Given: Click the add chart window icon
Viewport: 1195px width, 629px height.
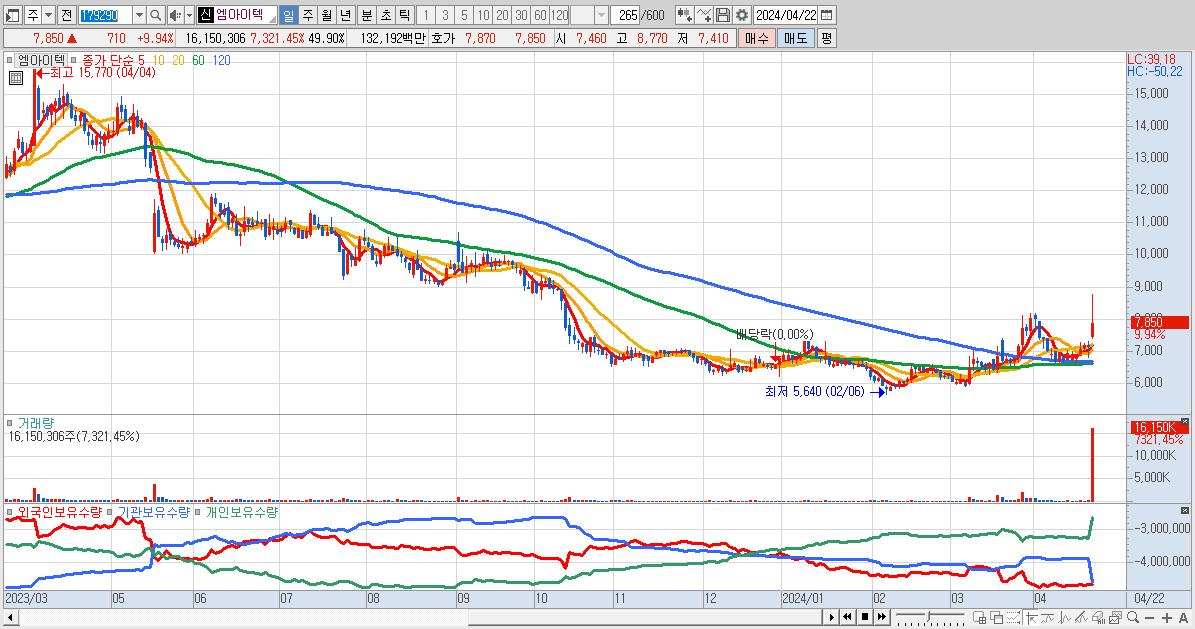Looking at the screenshot, I should click(x=980, y=617).
